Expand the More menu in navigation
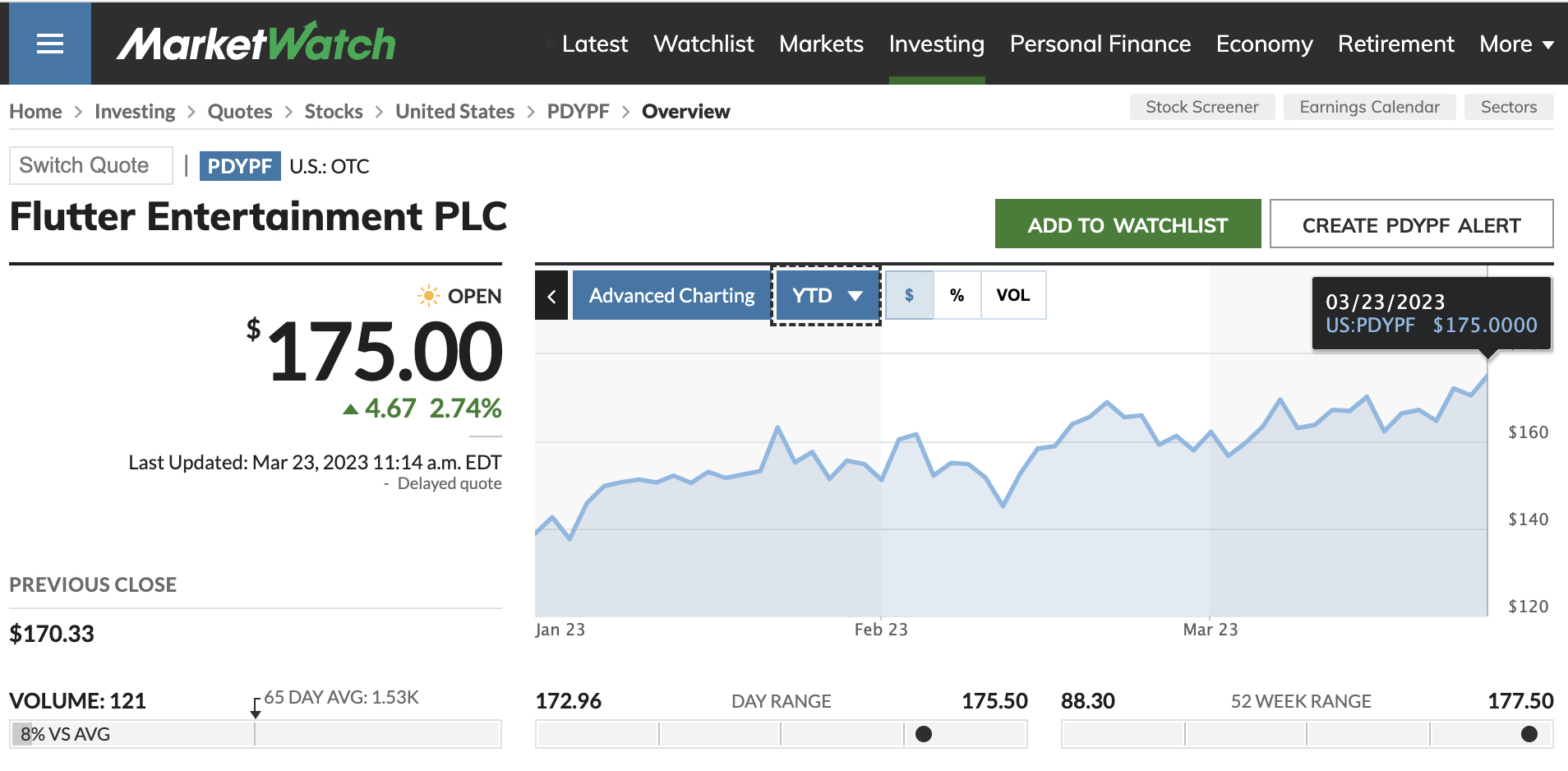 (1516, 44)
